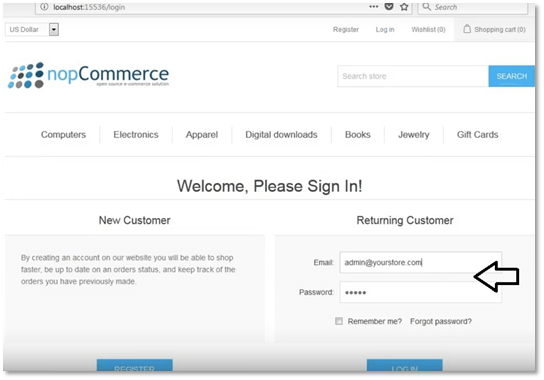Open the US Dollar currency dropdown
This screenshot has height=380, width=544.
(x=32, y=29)
